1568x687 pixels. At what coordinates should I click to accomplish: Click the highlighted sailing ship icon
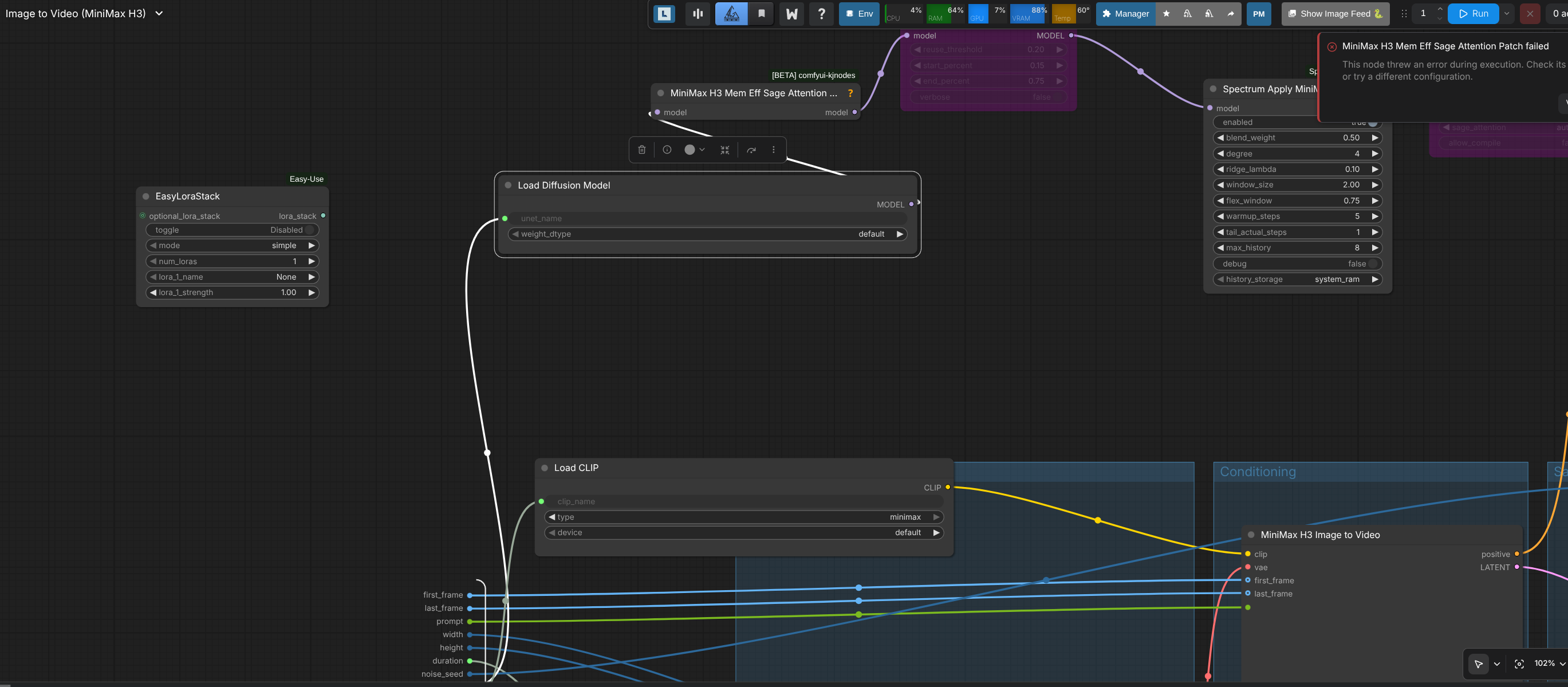[x=731, y=13]
